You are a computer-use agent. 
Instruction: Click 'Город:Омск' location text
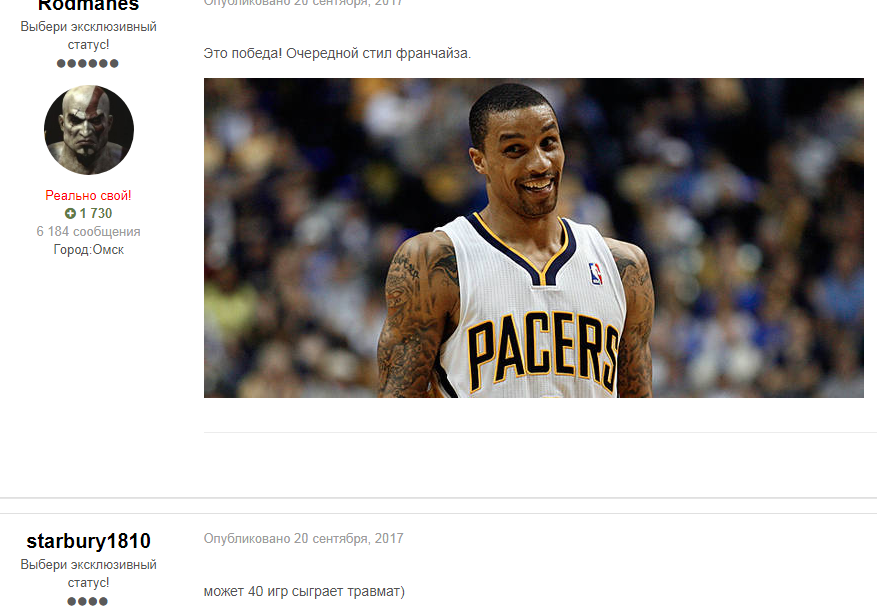click(x=88, y=250)
